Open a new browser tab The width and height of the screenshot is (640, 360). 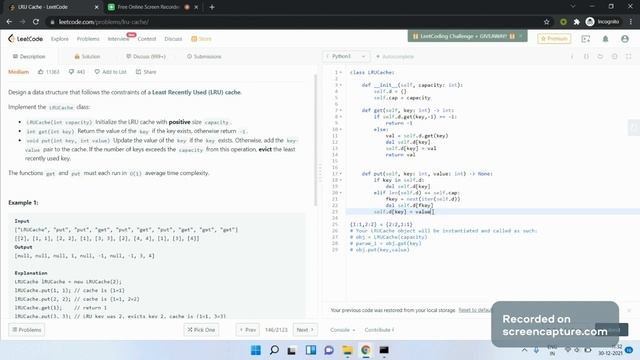[212, 7]
